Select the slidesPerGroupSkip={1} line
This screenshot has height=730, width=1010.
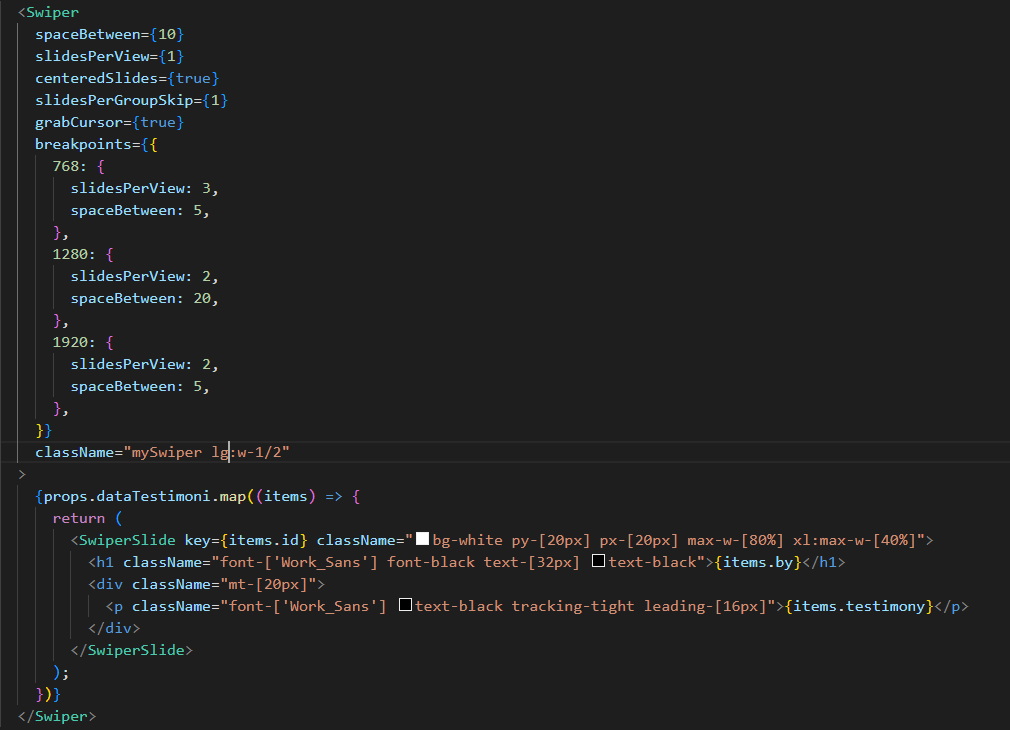click(x=131, y=100)
